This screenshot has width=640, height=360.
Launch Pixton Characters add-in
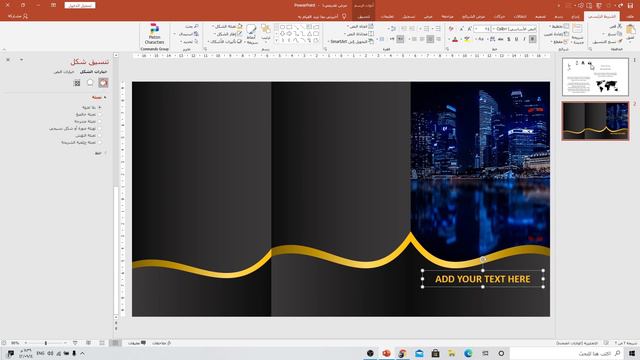click(154, 34)
